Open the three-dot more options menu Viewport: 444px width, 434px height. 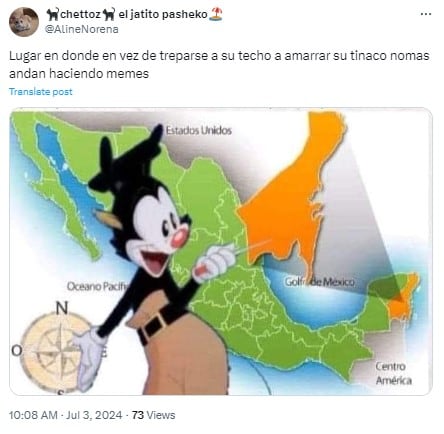coord(426,14)
